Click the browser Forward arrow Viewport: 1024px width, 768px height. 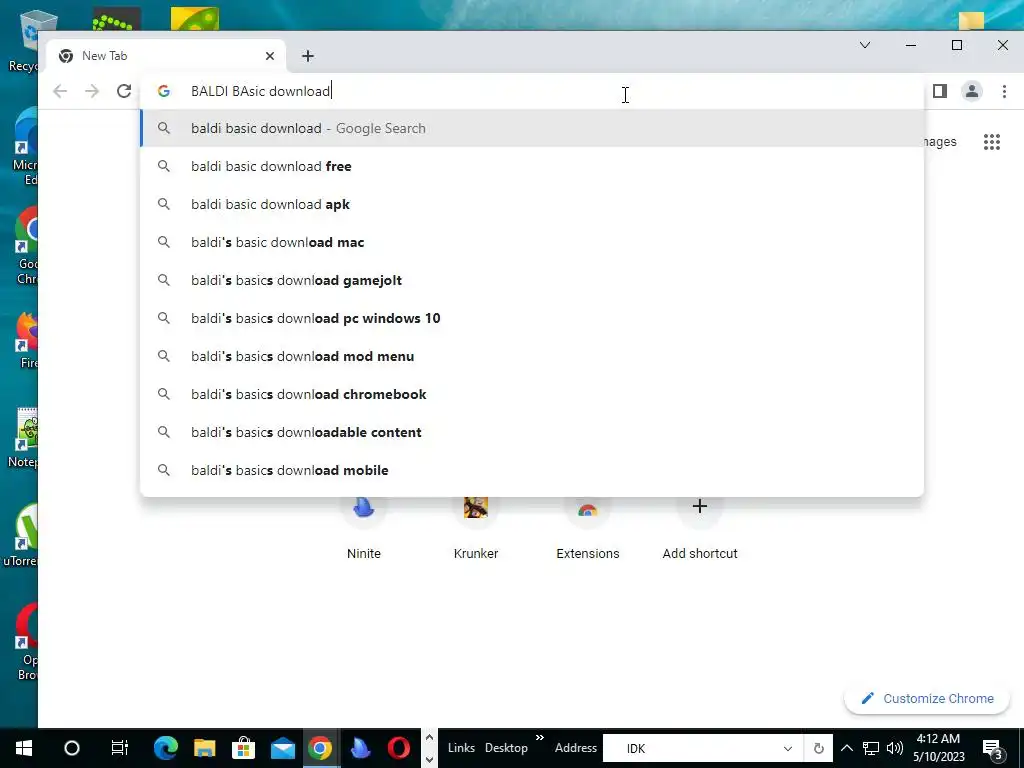click(x=92, y=91)
